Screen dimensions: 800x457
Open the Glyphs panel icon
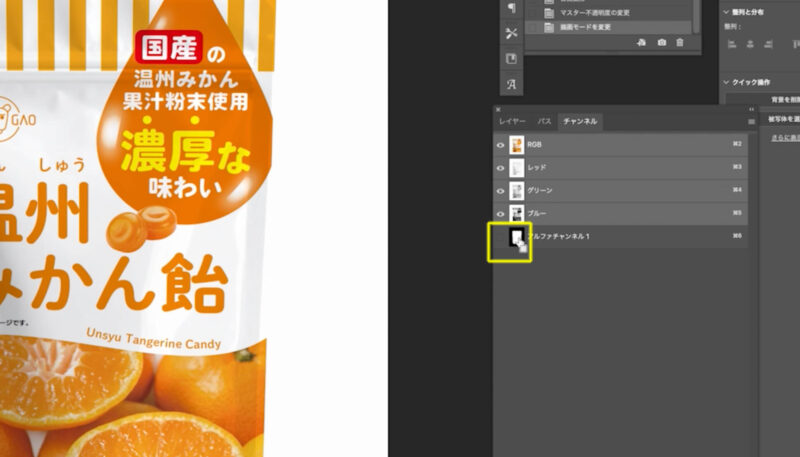coord(511,83)
